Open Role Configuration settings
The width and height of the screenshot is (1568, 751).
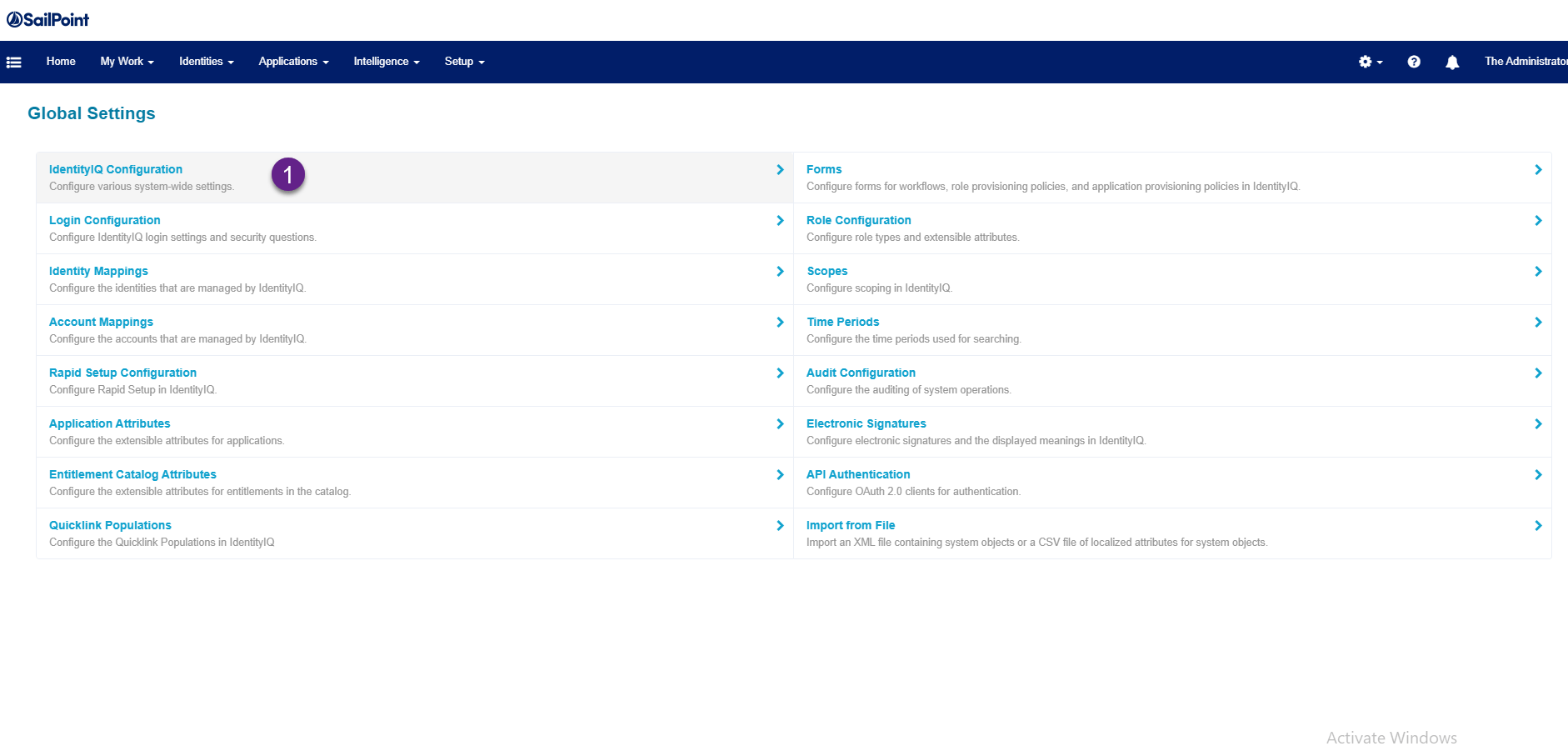(x=859, y=220)
